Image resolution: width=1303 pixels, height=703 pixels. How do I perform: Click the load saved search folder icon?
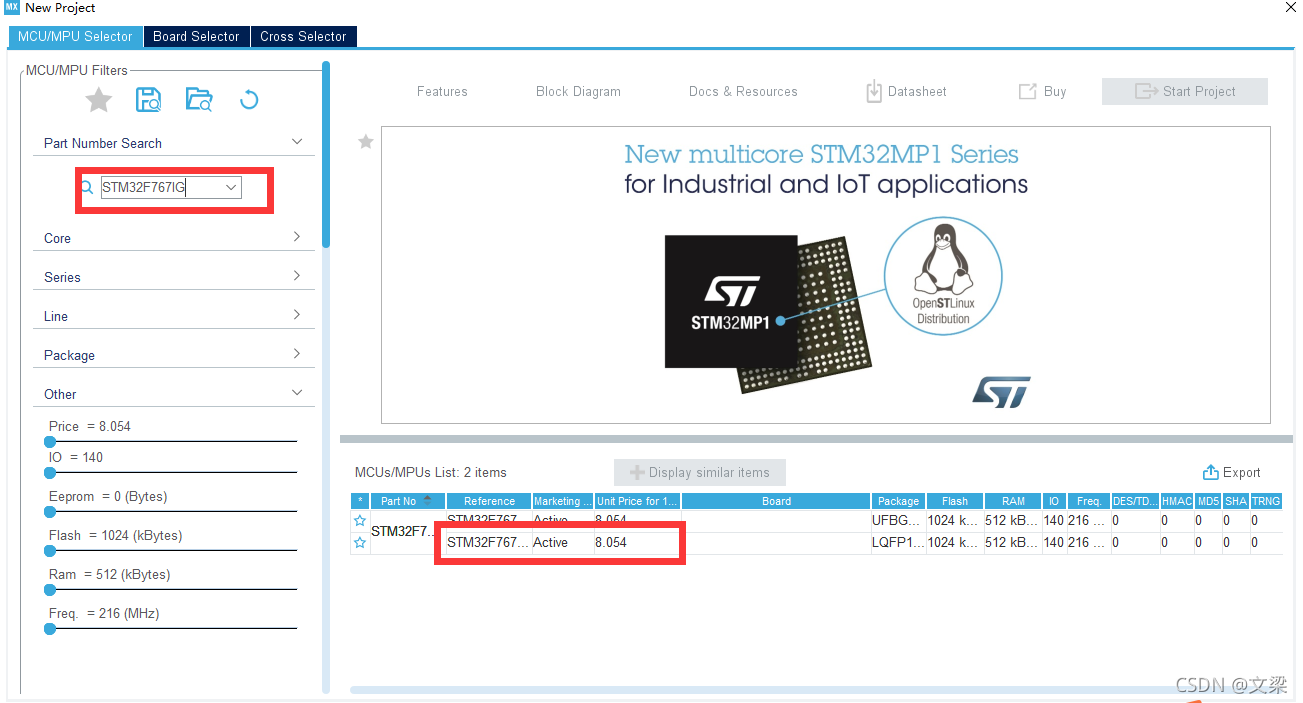tap(199, 100)
